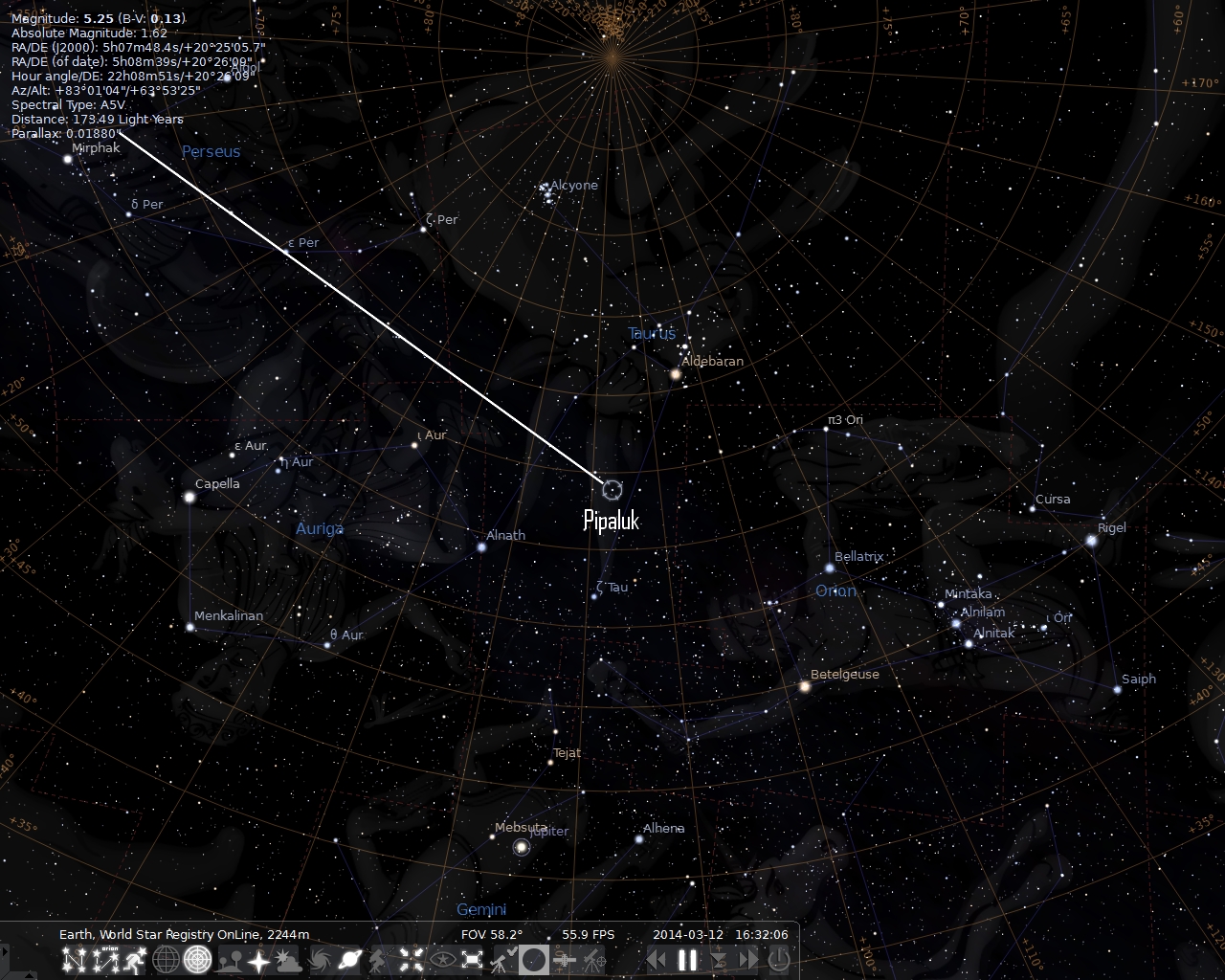Enable night mode eye icon
This screenshot has width=1225, height=980.
[443, 959]
